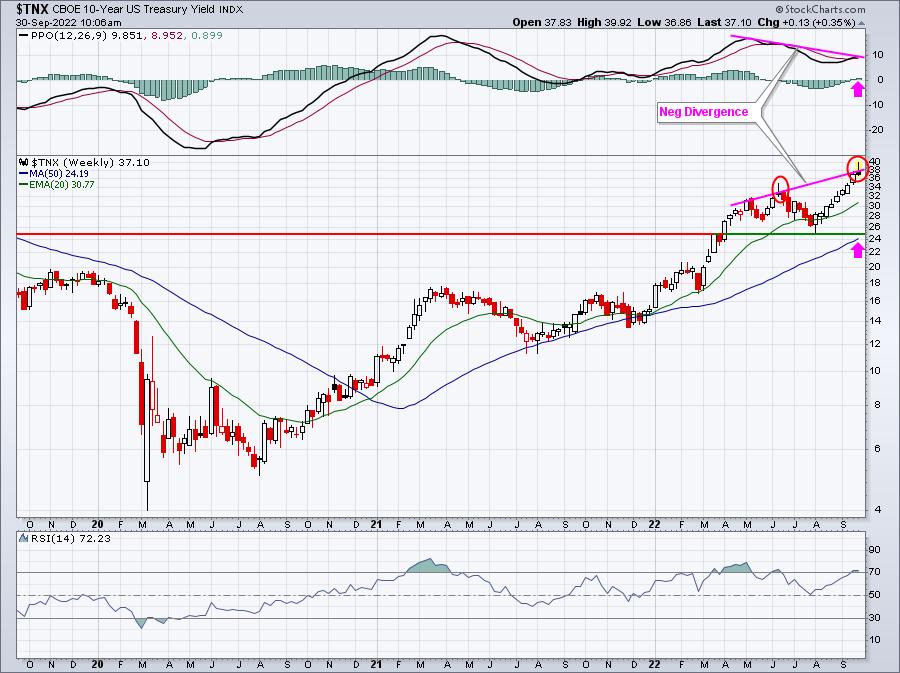
Task: Click the Neg Divergence callout label
Action: coord(703,112)
